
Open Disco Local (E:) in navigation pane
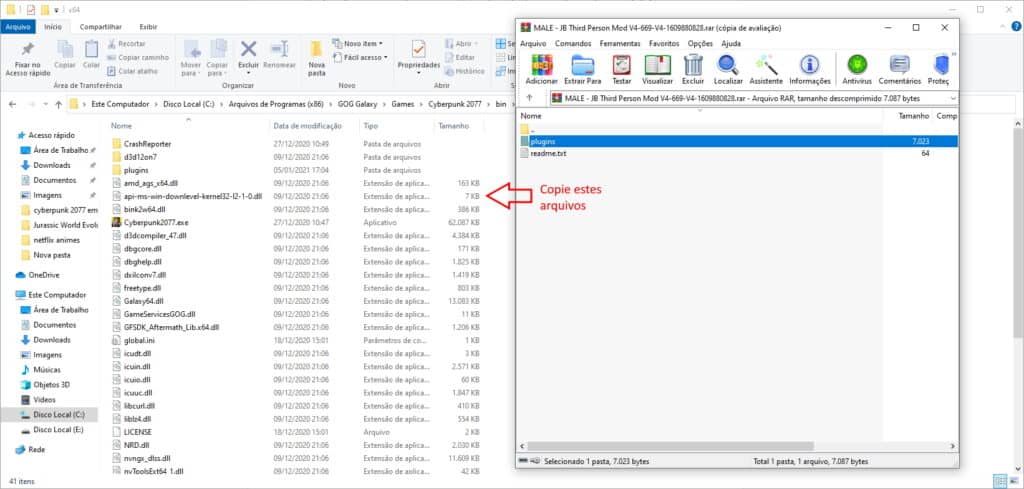58,430
